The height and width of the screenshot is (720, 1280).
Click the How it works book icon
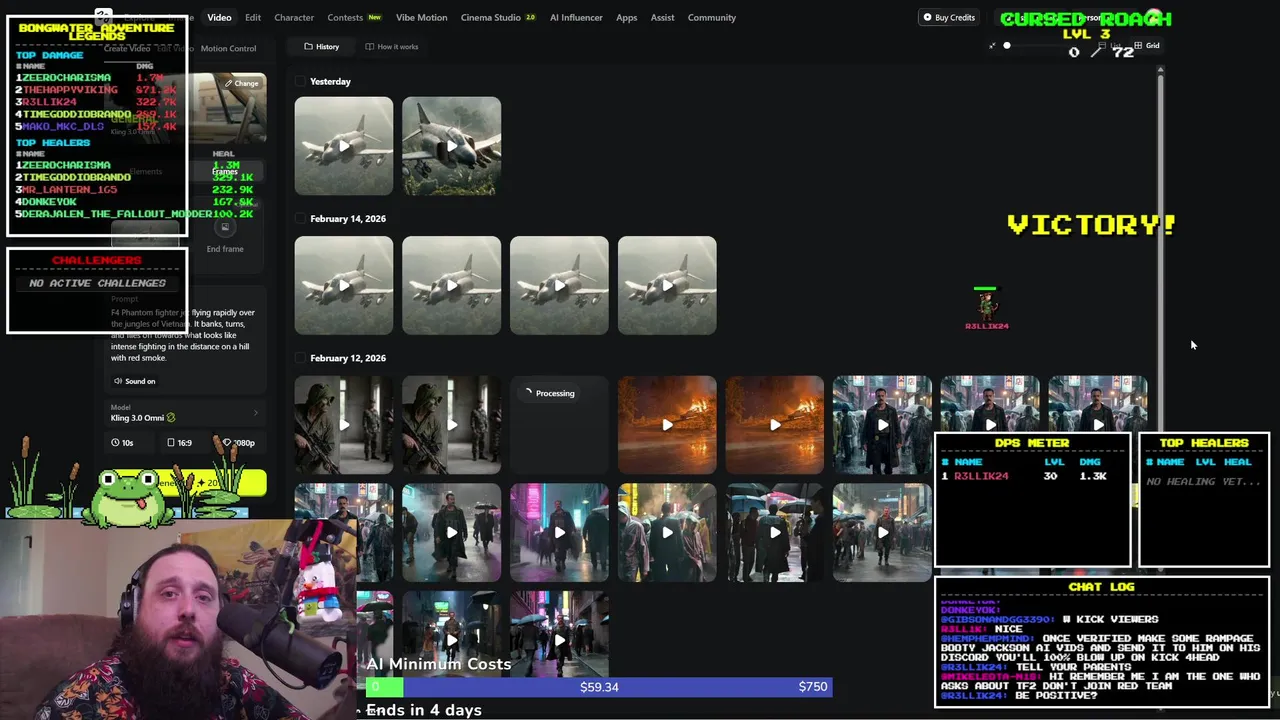[x=369, y=47]
